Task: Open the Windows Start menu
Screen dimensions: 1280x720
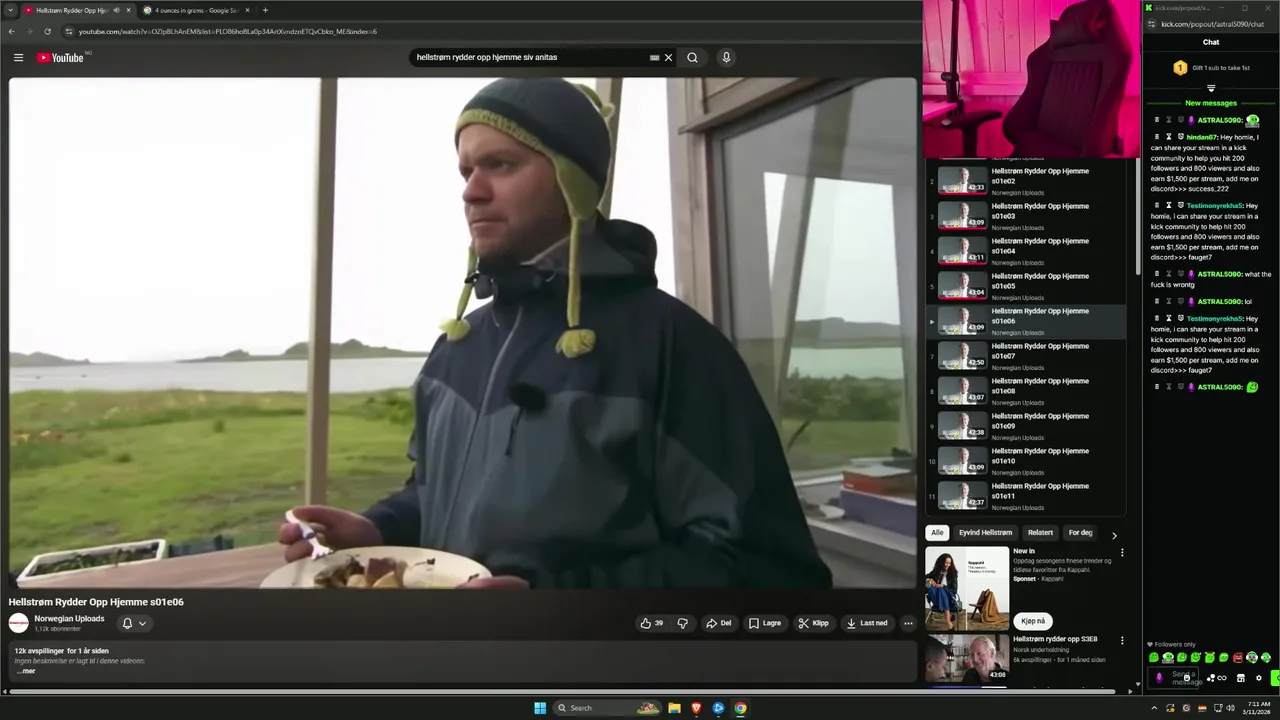Action: pos(540,708)
